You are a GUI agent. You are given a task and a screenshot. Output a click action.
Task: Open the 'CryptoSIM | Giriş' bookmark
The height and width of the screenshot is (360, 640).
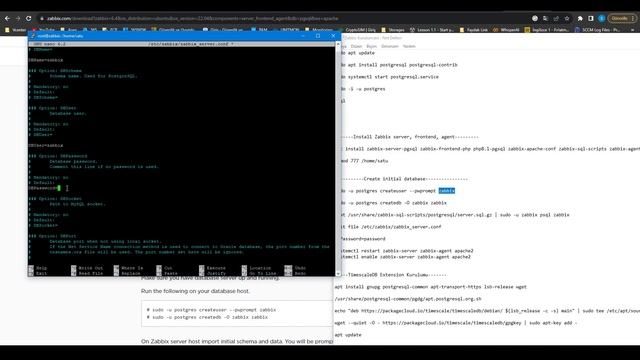pyautogui.click(x=358, y=30)
